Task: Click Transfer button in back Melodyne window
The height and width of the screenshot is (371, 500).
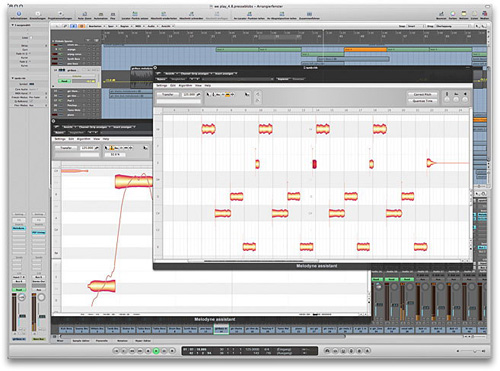Action: pyautogui.click(x=66, y=148)
